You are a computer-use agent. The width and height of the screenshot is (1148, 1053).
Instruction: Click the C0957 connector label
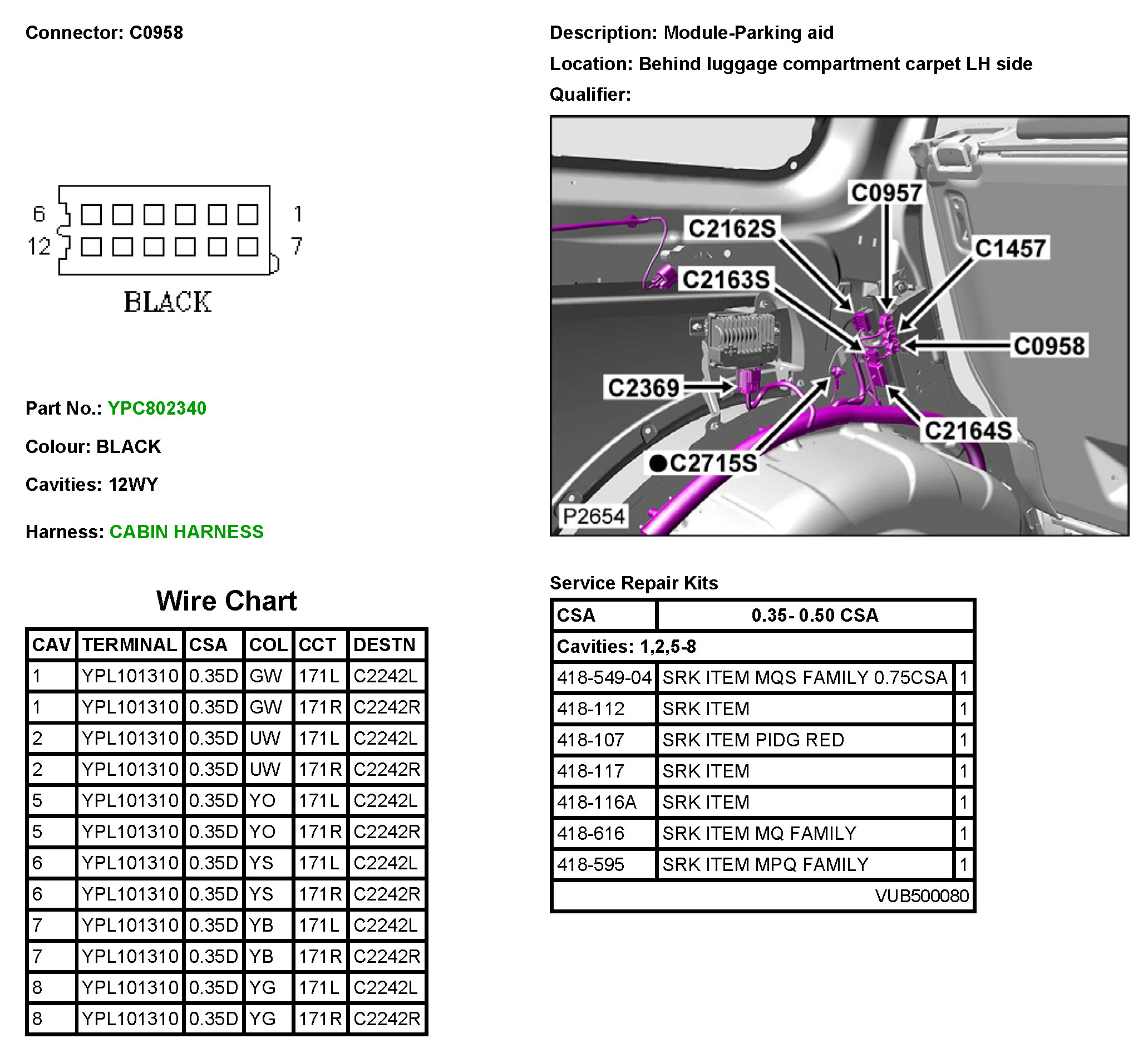(886, 193)
